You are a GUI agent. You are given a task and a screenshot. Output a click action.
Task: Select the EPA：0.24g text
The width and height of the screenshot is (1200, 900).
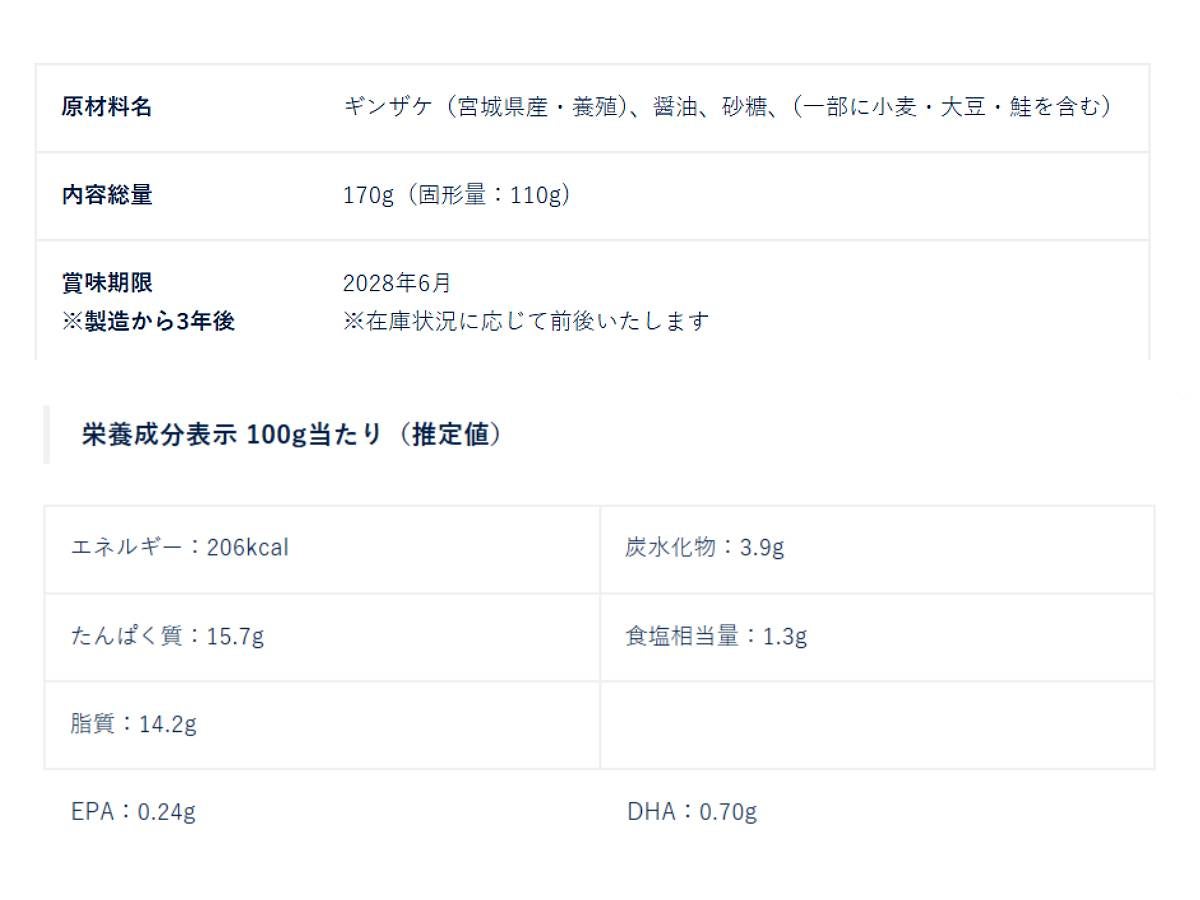coord(133,811)
